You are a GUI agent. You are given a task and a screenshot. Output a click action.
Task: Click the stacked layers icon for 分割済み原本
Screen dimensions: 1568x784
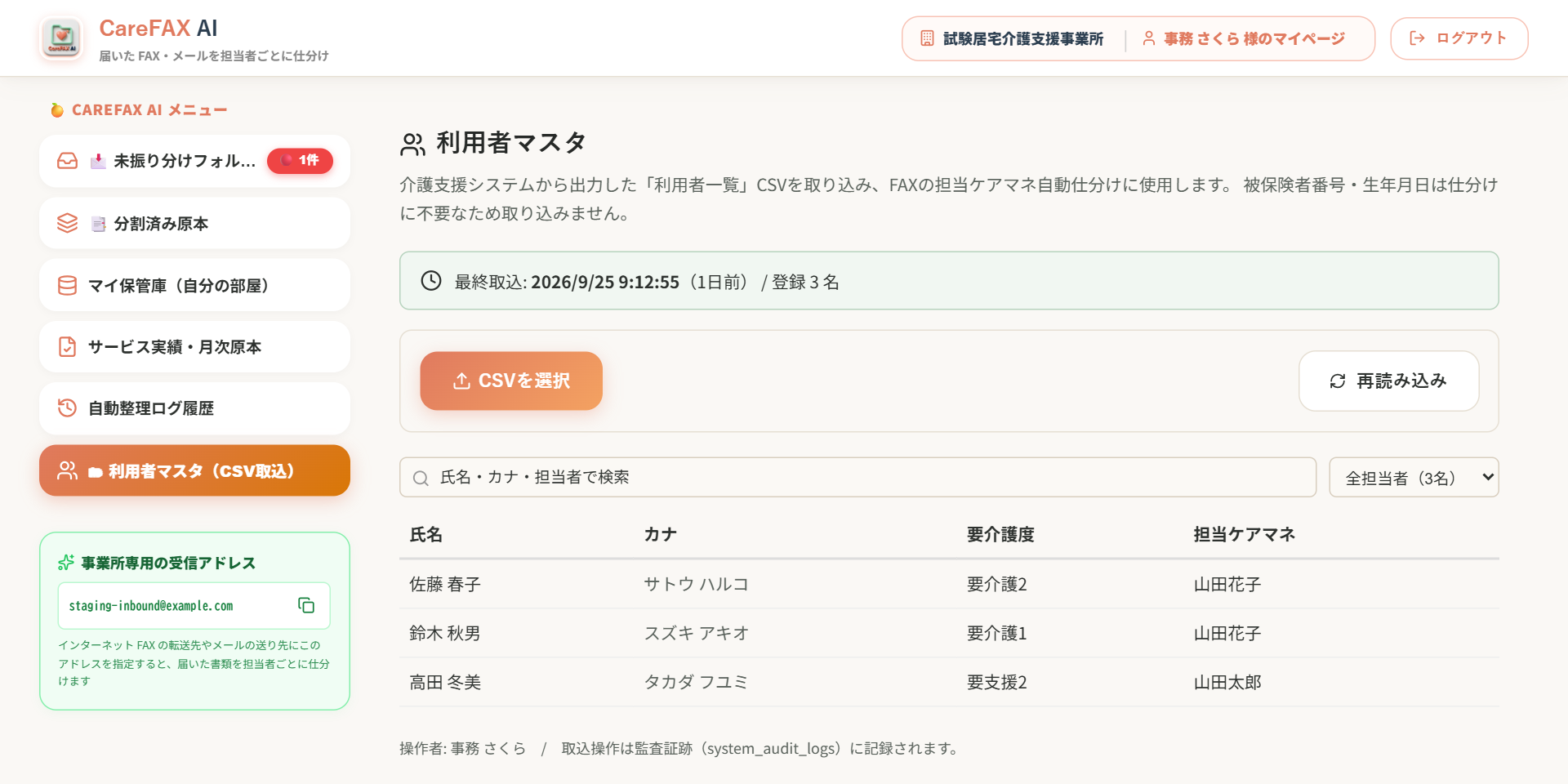[x=68, y=223]
